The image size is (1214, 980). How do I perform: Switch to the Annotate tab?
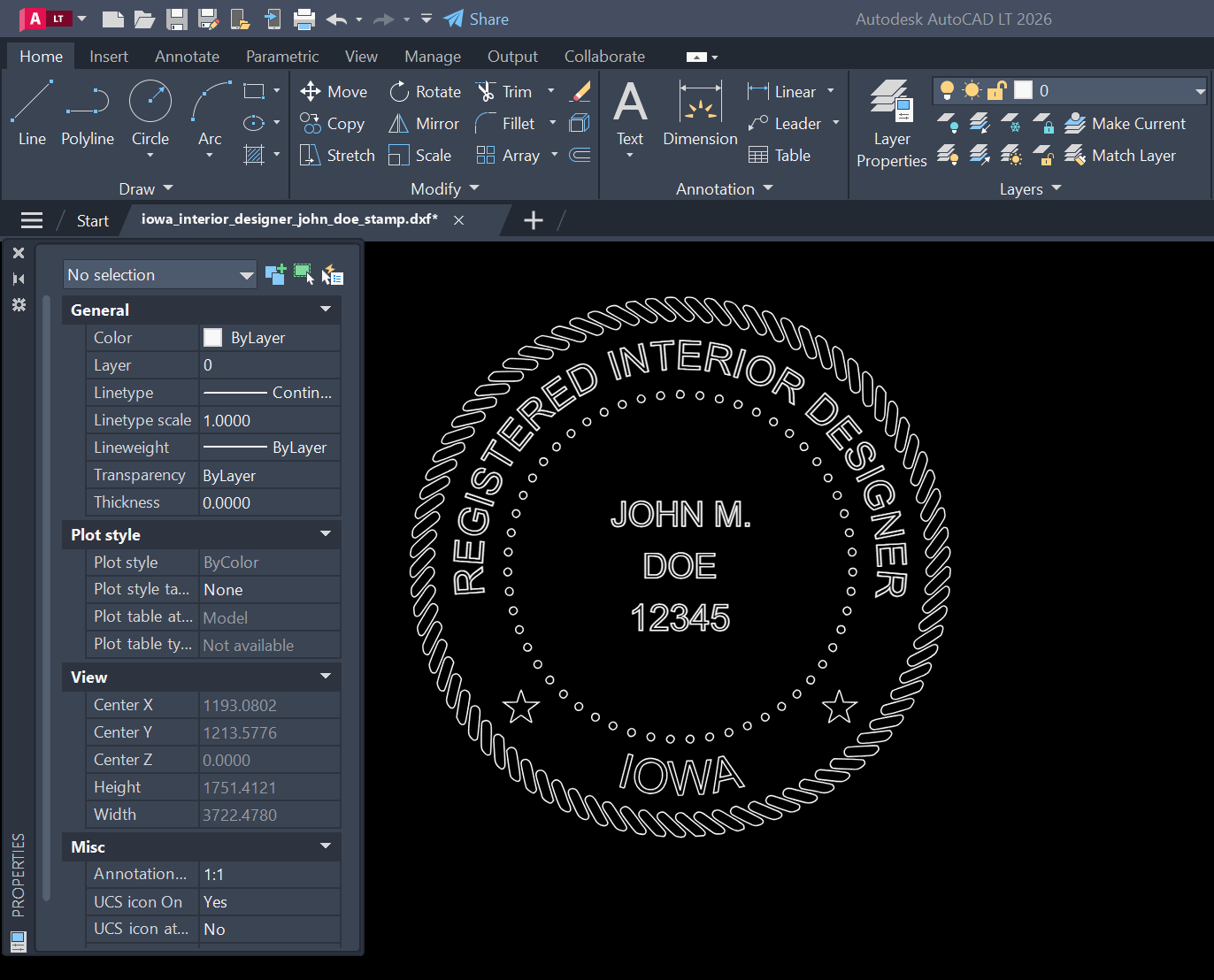coord(187,56)
